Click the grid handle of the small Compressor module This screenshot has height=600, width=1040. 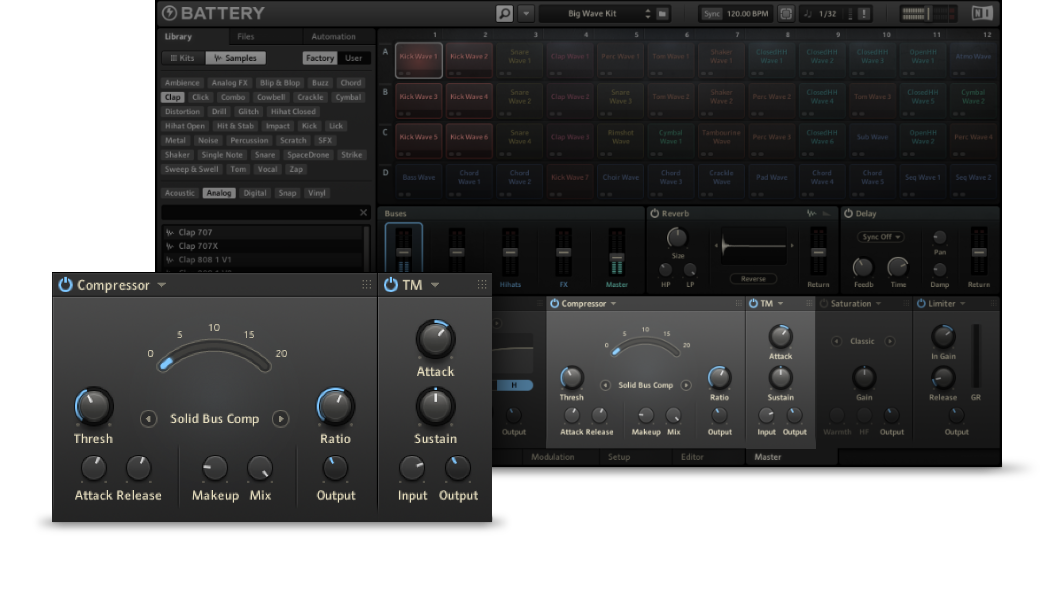click(738, 303)
